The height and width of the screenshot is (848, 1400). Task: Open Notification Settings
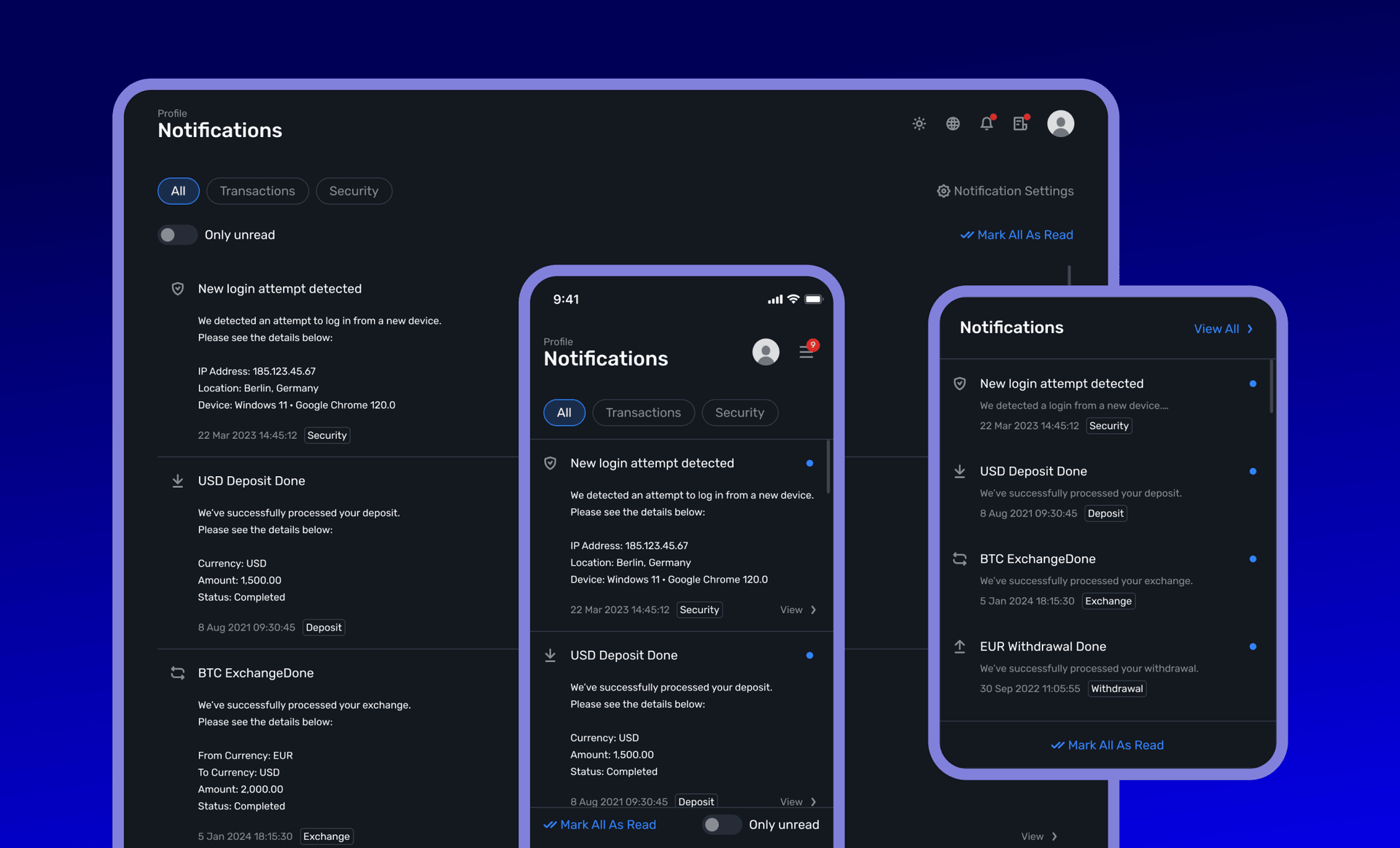(x=1005, y=191)
